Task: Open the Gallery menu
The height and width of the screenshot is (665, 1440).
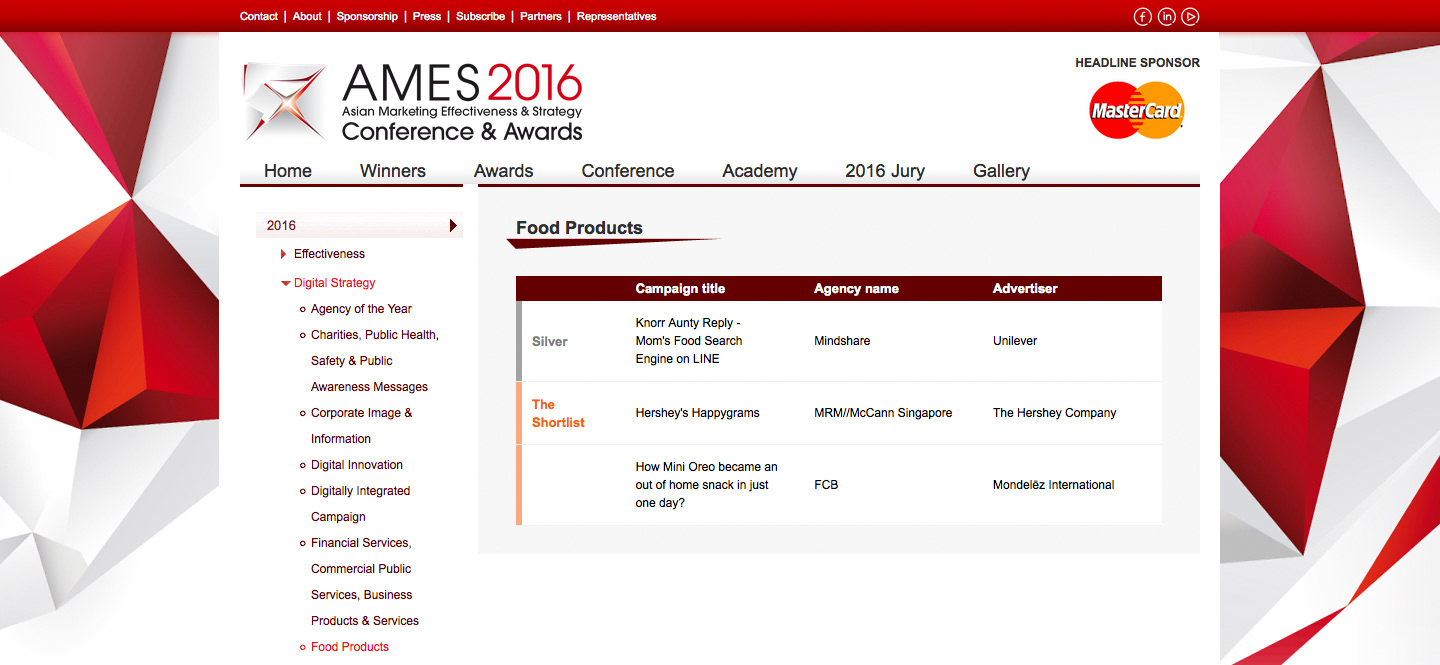Action: point(1001,171)
